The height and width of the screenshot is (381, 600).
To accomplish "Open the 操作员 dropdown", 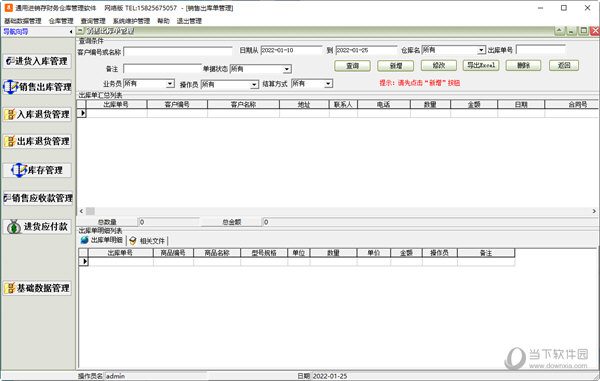I will click(x=254, y=84).
